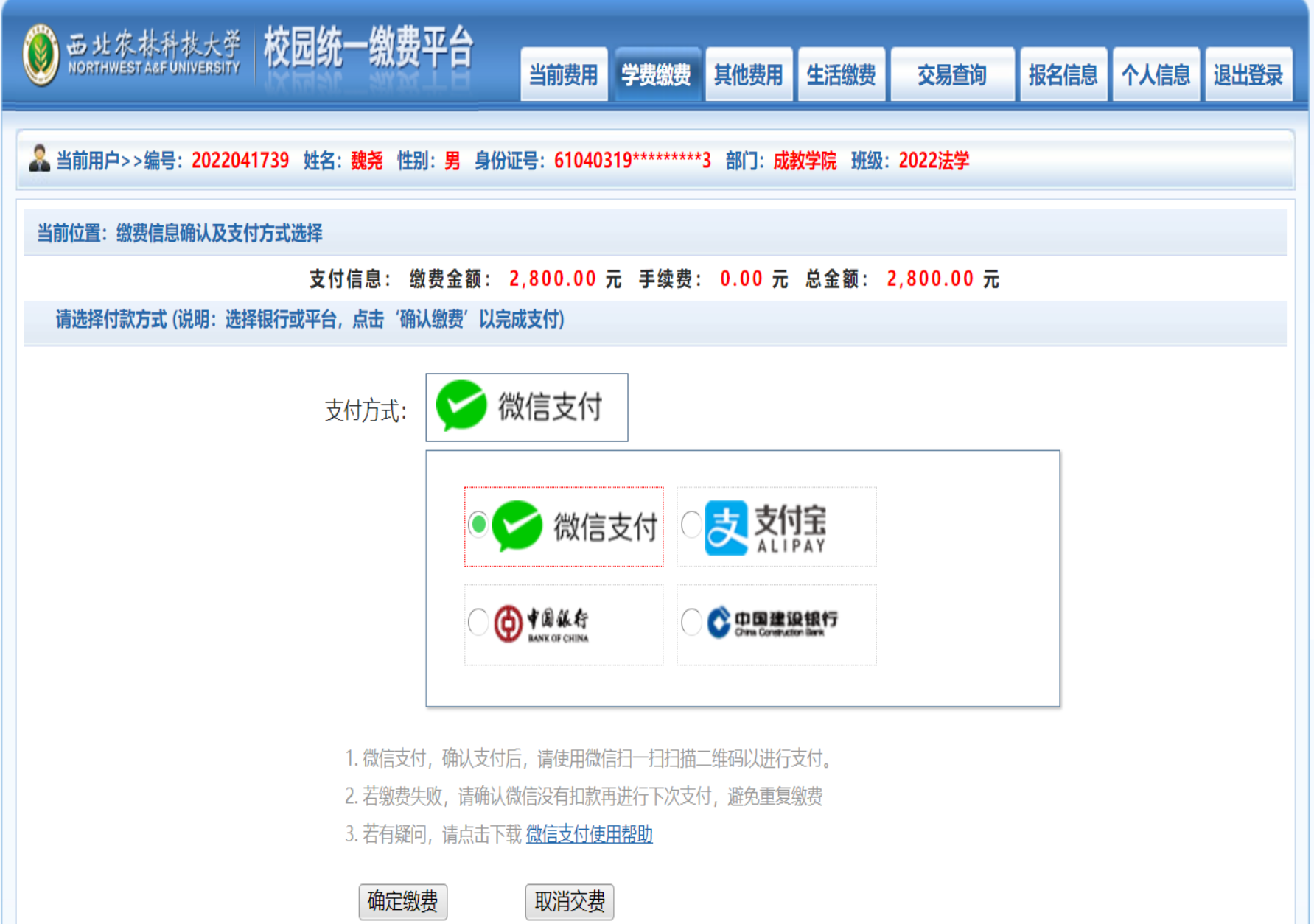Viewport: 1314px width, 924px height.
Task: Select the 微信支付 radio button
Action: [478, 525]
